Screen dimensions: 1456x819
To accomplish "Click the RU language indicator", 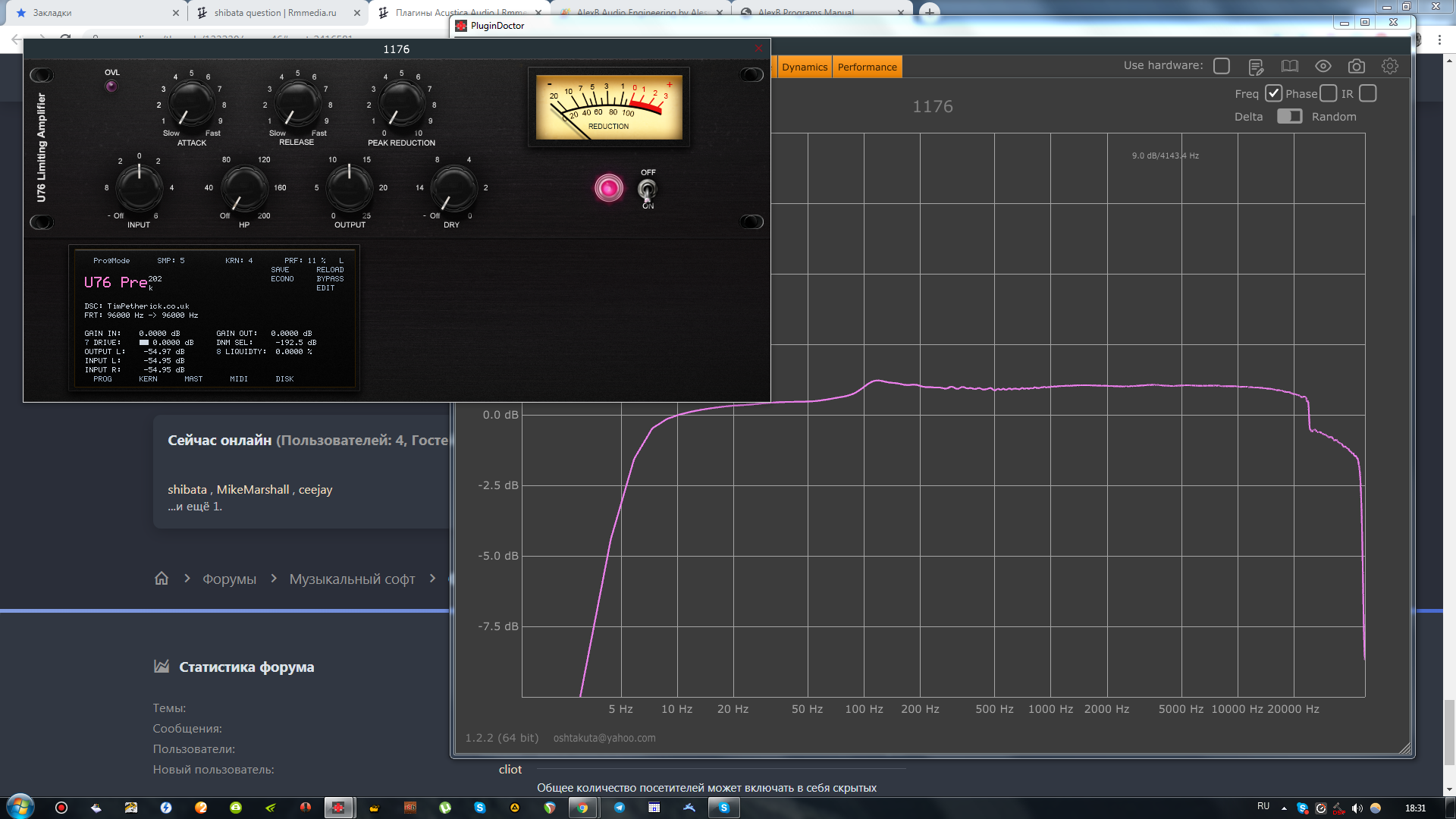I will coord(1263,806).
